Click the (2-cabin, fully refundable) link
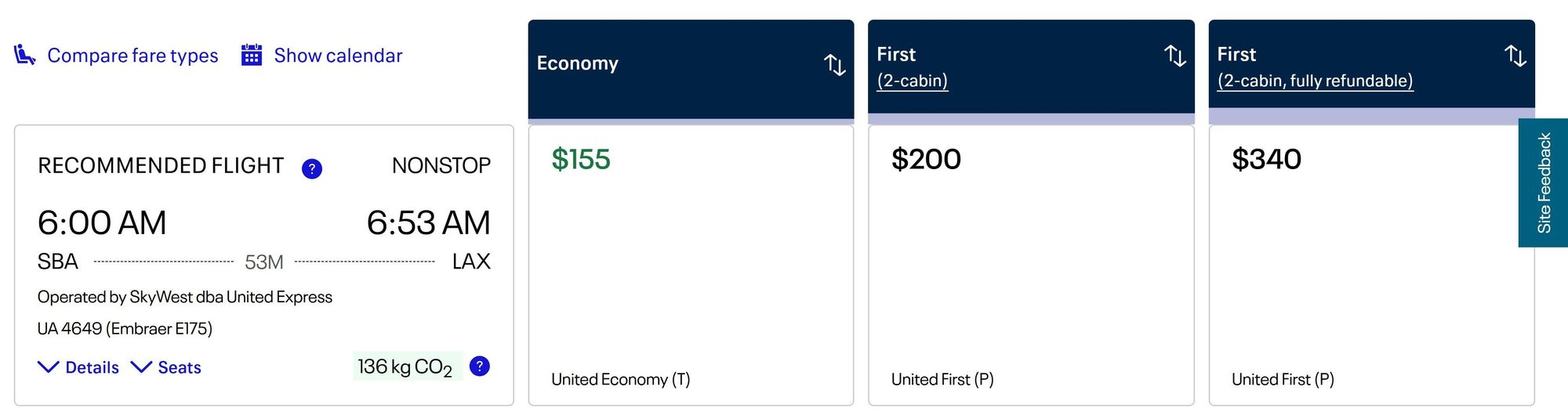The image size is (1568, 412). tap(1315, 81)
